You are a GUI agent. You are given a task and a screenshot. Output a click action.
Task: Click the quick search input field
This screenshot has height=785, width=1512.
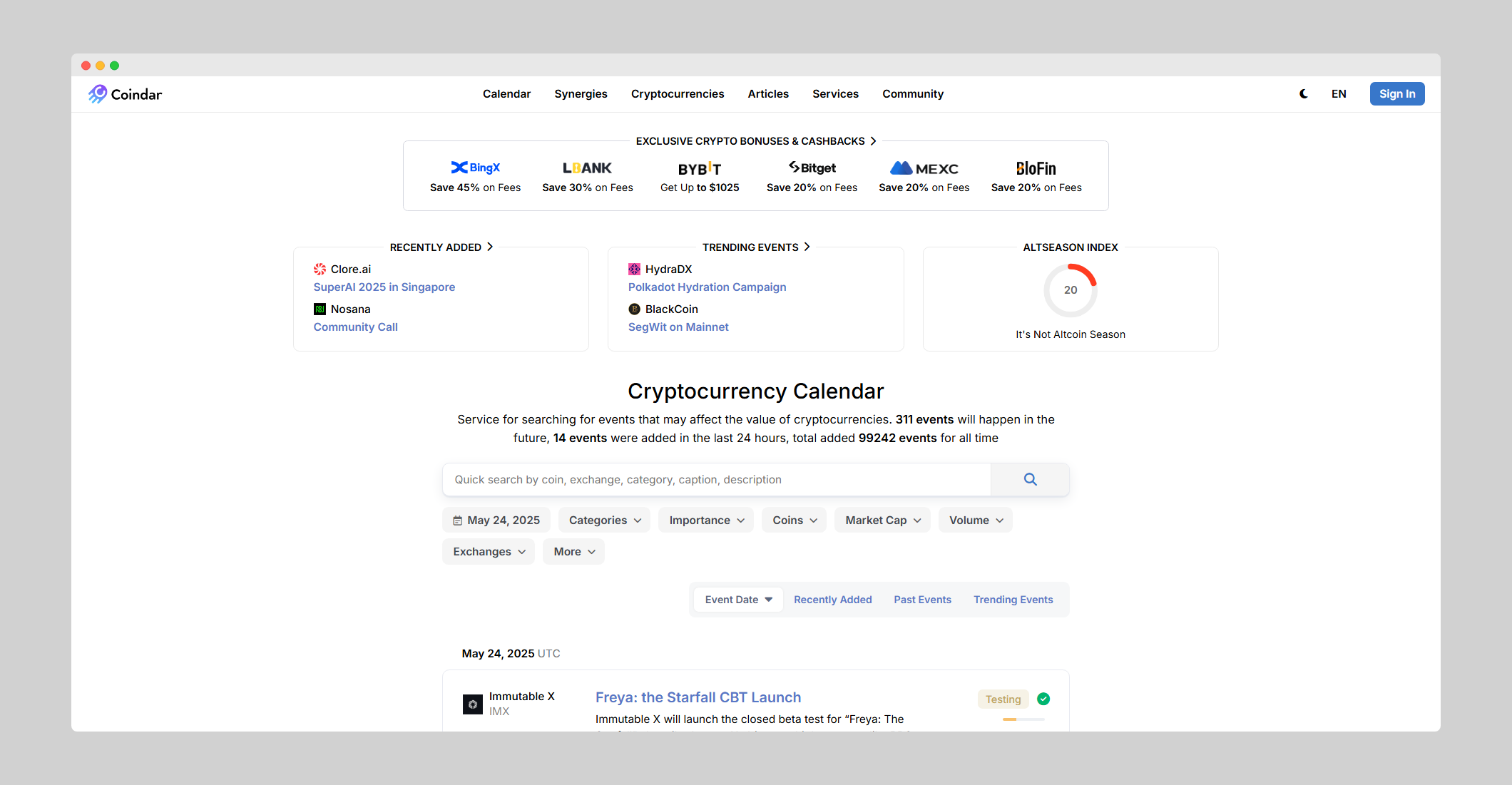716,480
